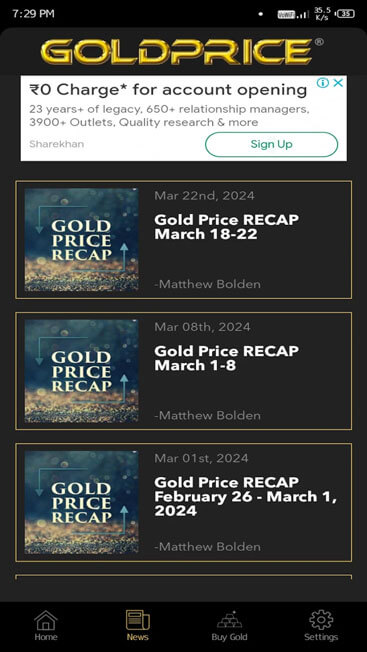The width and height of the screenshot is (367, 652).
Task: Tap the battery indicator in status bar
Action: tap(345, 14)
